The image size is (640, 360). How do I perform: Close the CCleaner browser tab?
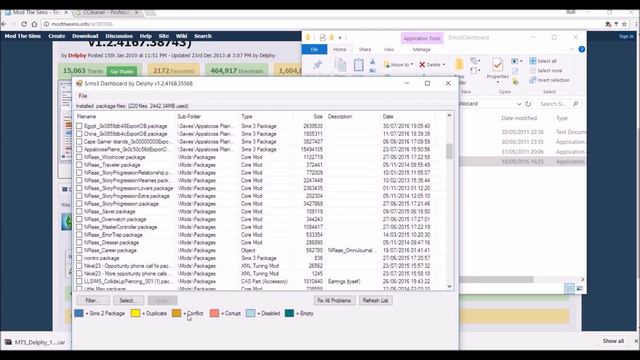click(136, 13)
